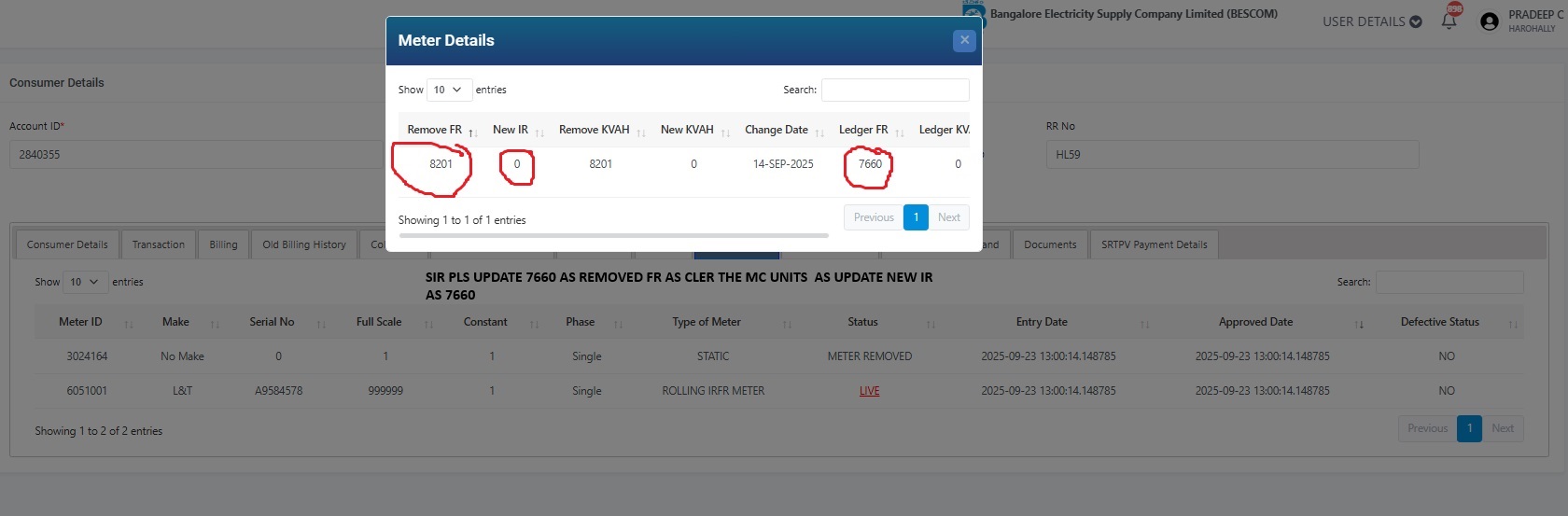Select Meter ID 3024164 cell
Image resolution: width=1568 pixels, height=516 pixels.
[x=87, y=356]
